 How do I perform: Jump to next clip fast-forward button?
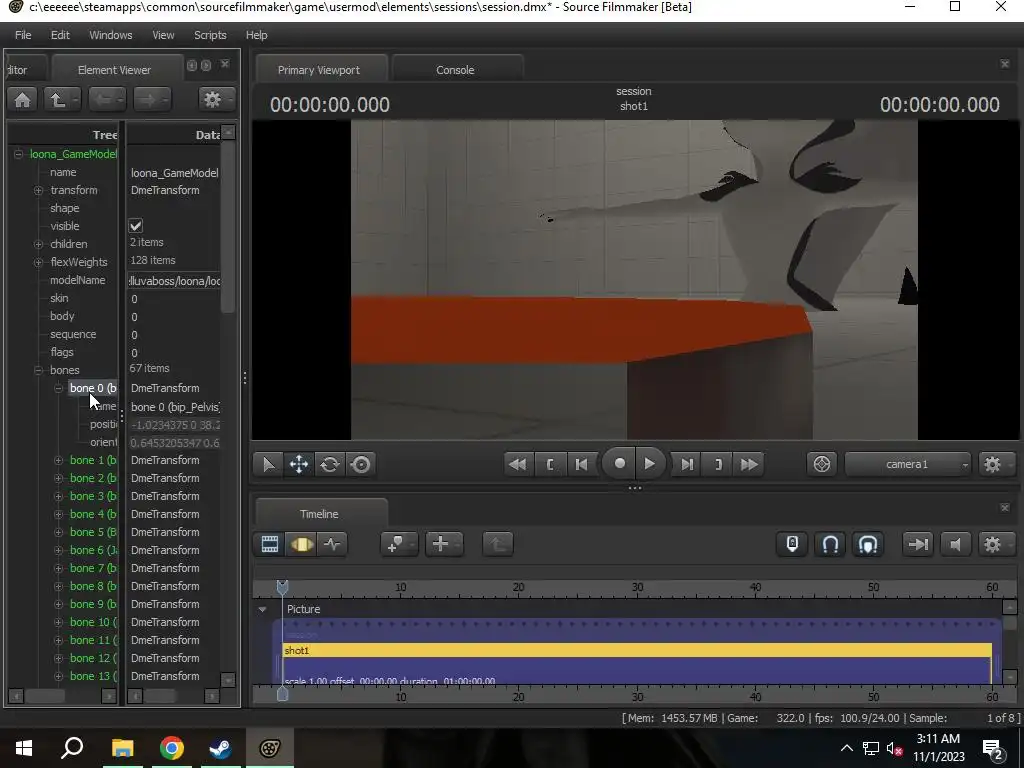[x=749, y=464]
